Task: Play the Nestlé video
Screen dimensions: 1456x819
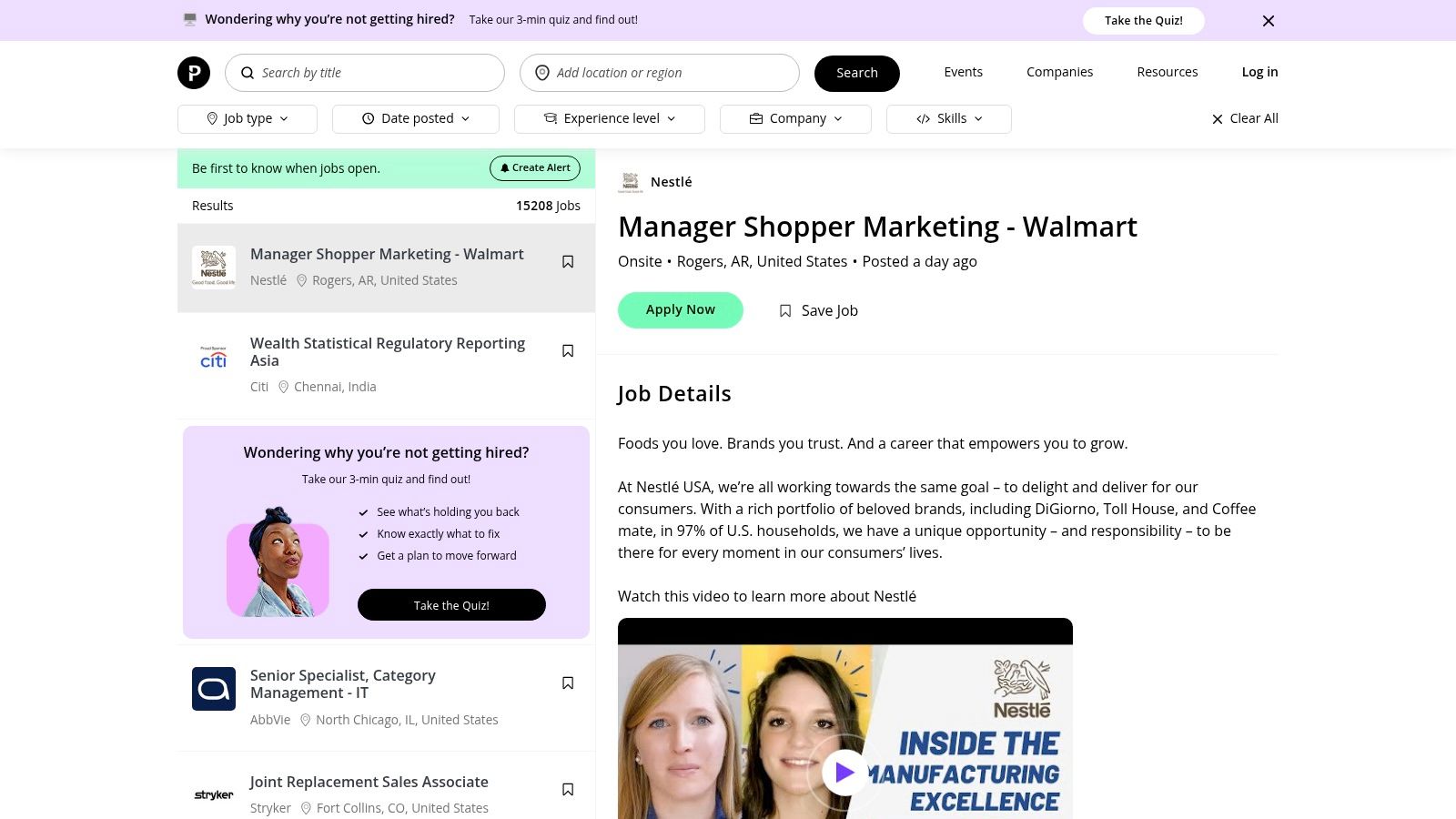Action: click(844, 773)
